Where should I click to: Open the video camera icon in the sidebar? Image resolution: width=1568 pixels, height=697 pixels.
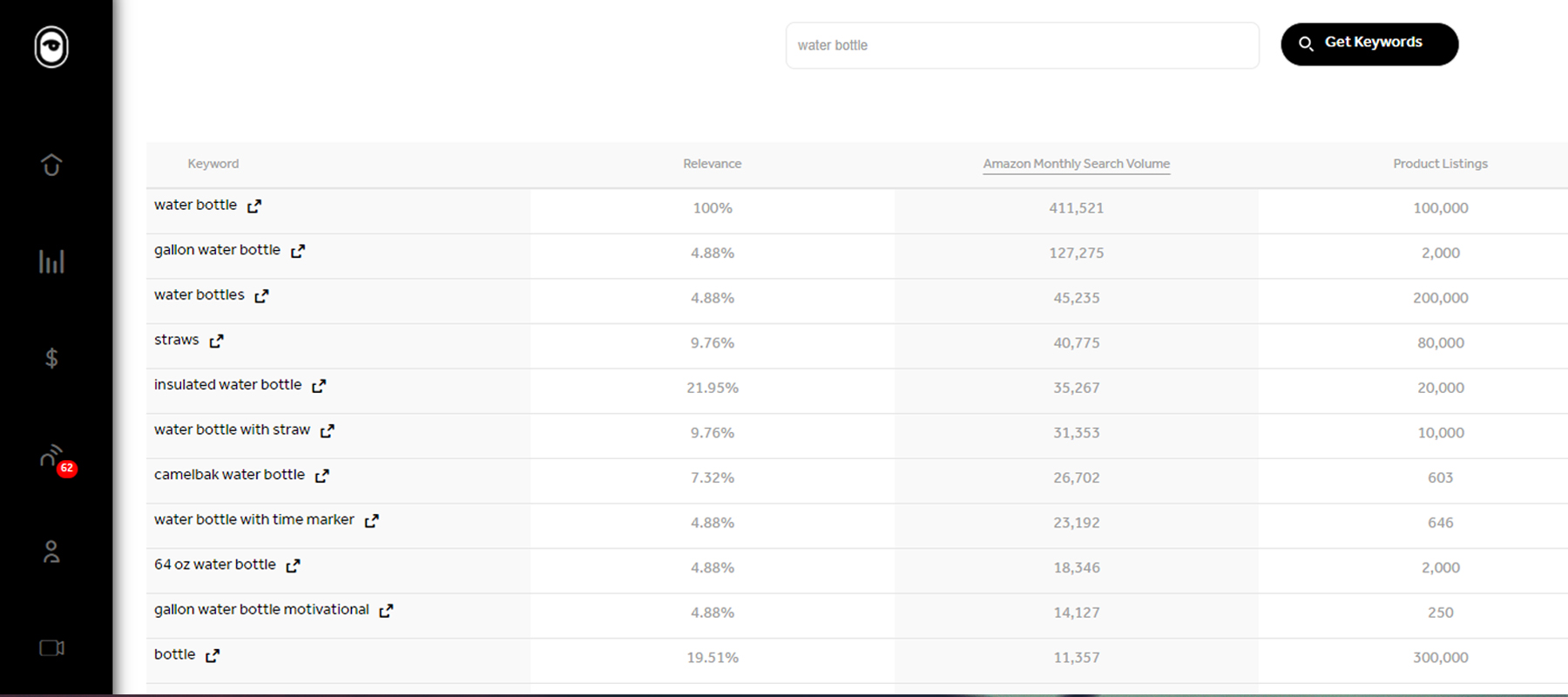click(x=51, y=648)
